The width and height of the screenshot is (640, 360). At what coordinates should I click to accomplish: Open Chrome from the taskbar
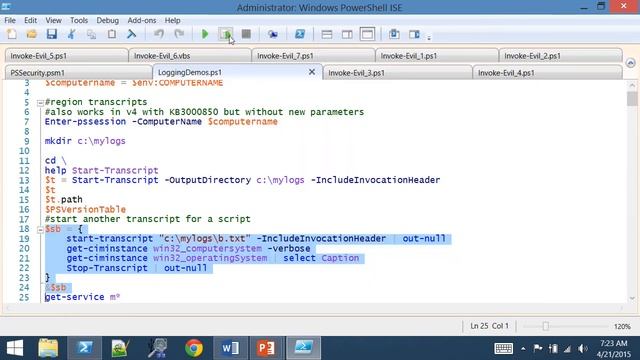click(x=194, y=348)
